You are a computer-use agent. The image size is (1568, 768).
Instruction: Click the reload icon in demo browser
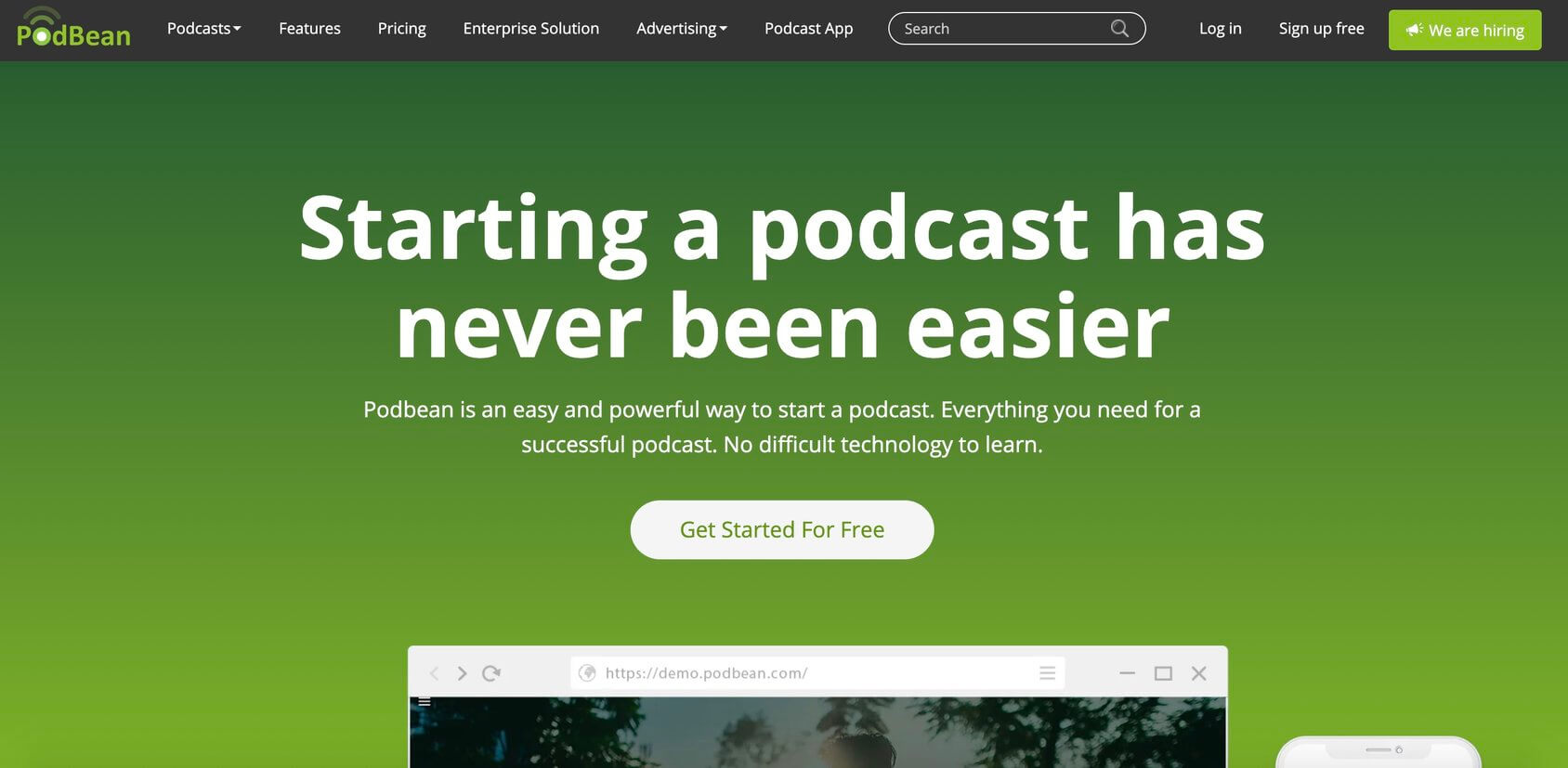(491, 673)
